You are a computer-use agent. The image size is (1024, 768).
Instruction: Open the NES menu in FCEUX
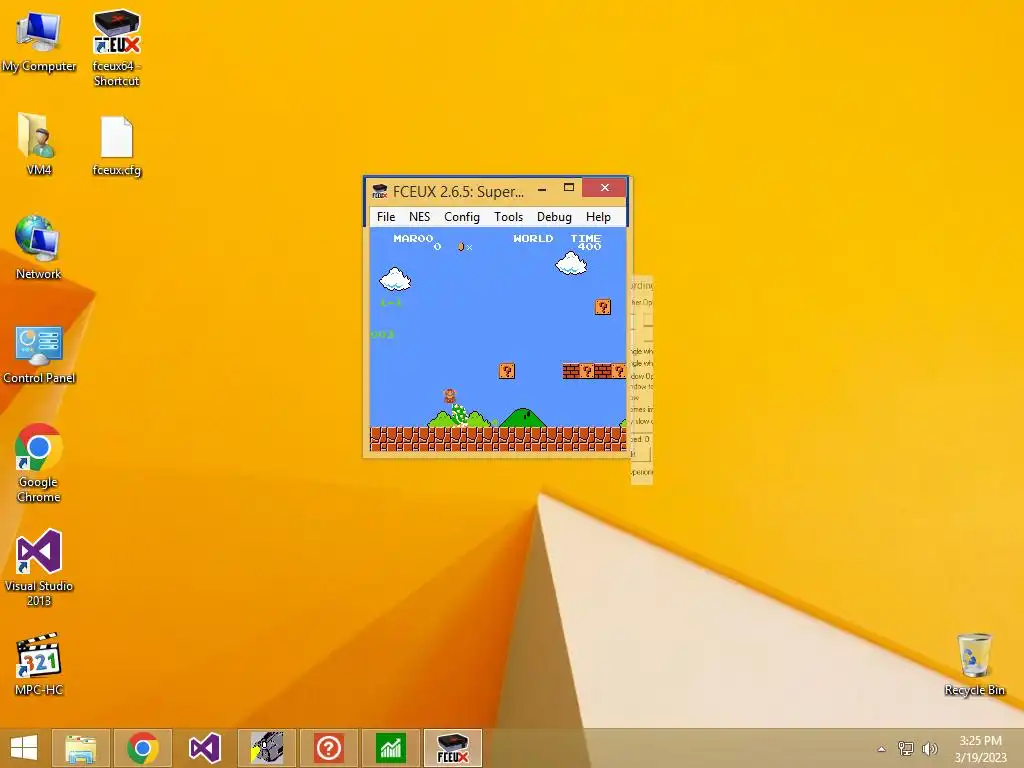point(419,217)
